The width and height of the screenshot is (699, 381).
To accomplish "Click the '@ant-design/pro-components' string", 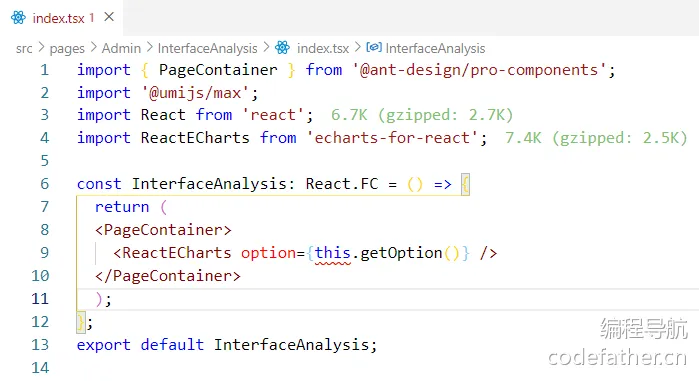I will coord(479,70).
